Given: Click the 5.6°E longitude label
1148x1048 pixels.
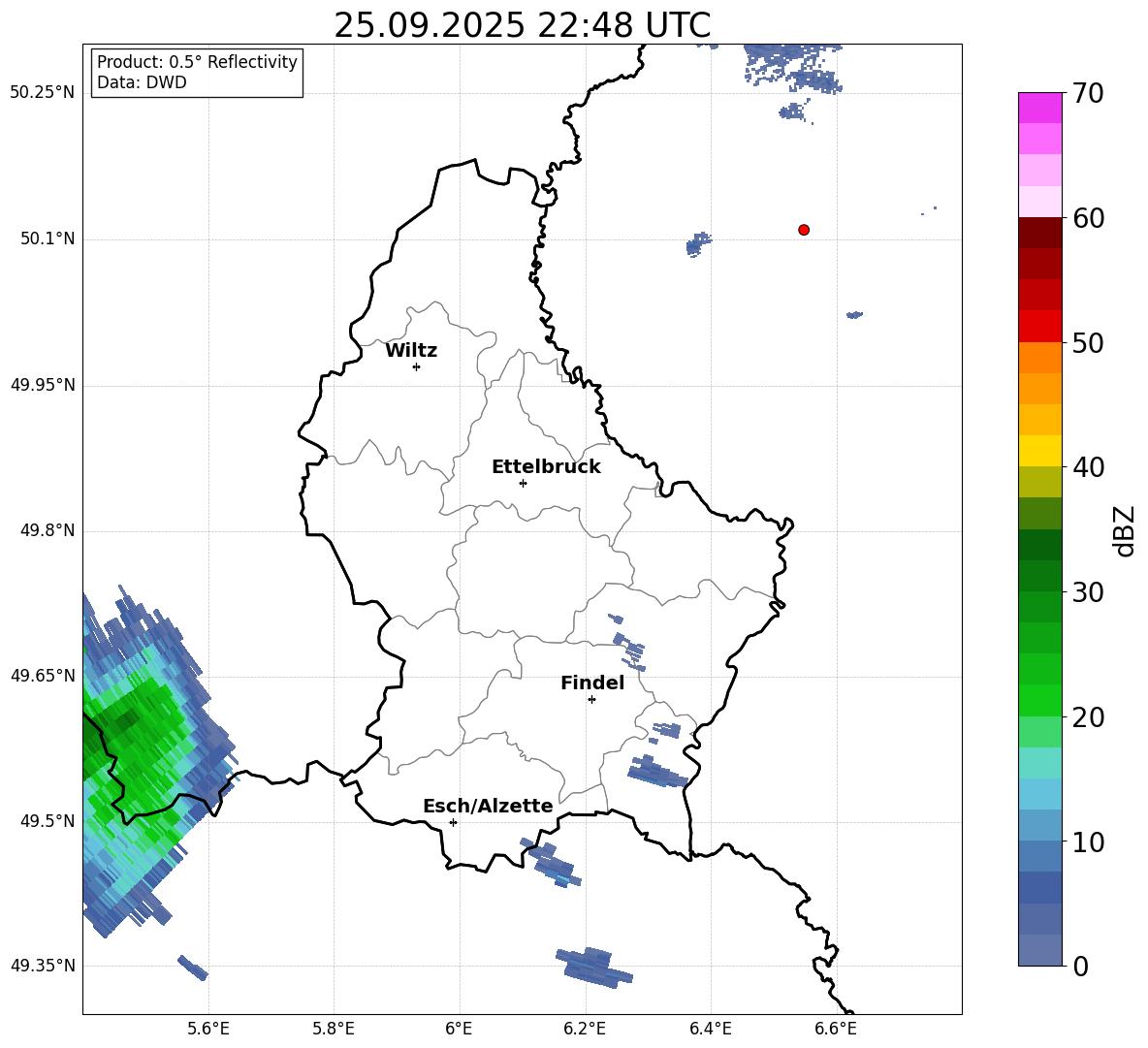Looking at the screenshot, I should click(208, 1029).
